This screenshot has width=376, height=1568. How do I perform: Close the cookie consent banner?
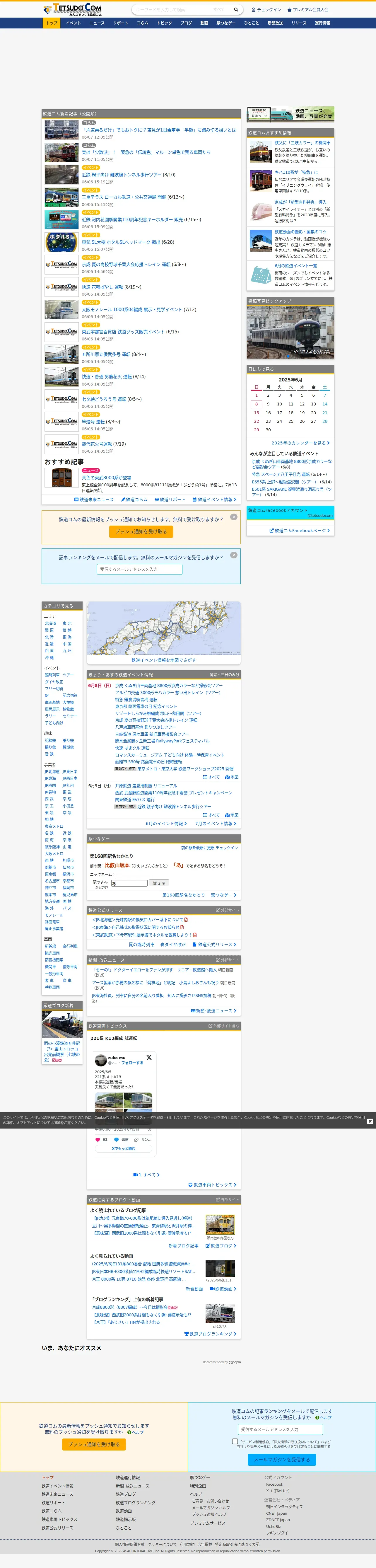click(370, 1121)
